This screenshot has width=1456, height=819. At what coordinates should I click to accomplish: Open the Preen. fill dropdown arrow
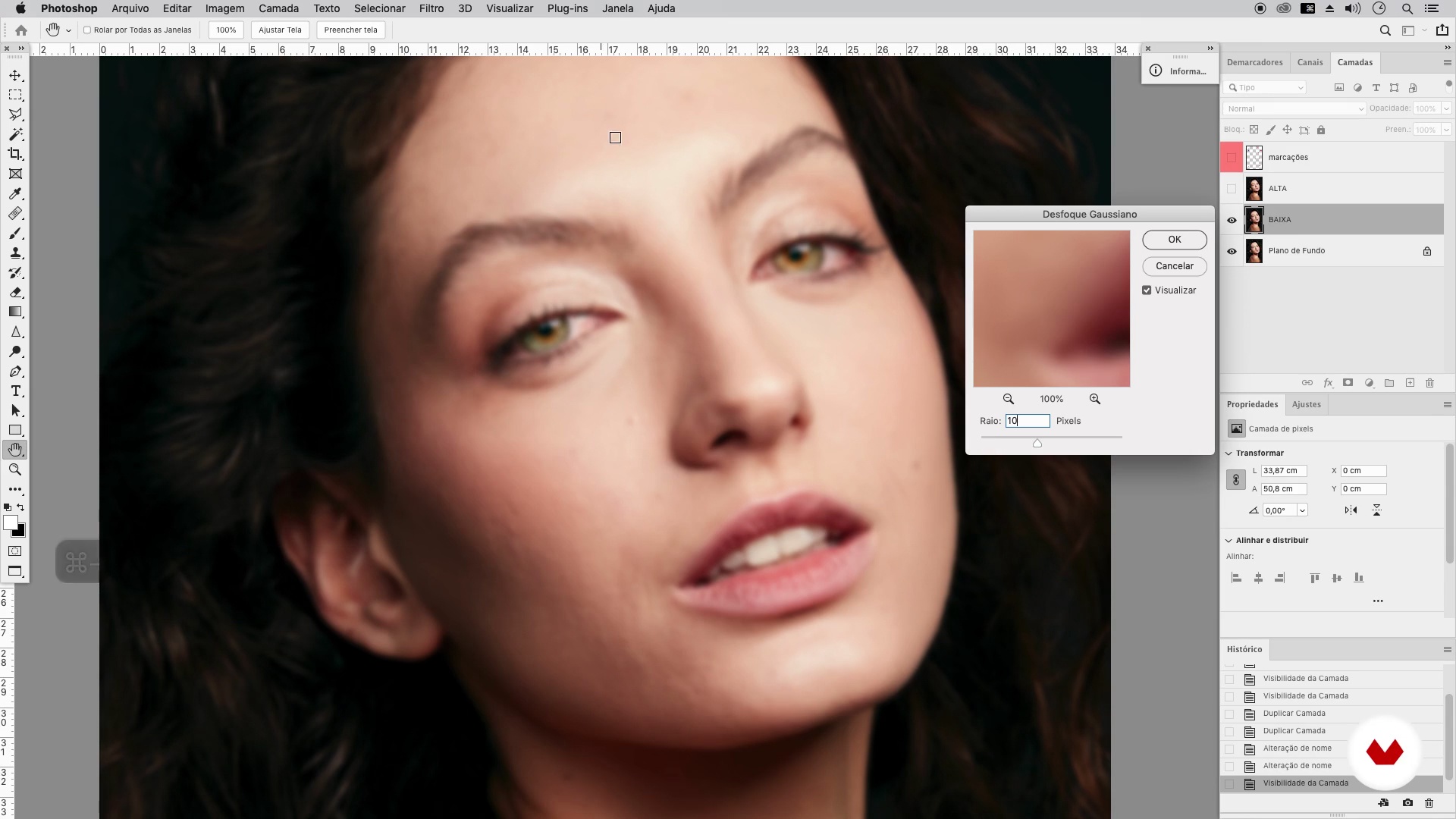(1446, 130)
